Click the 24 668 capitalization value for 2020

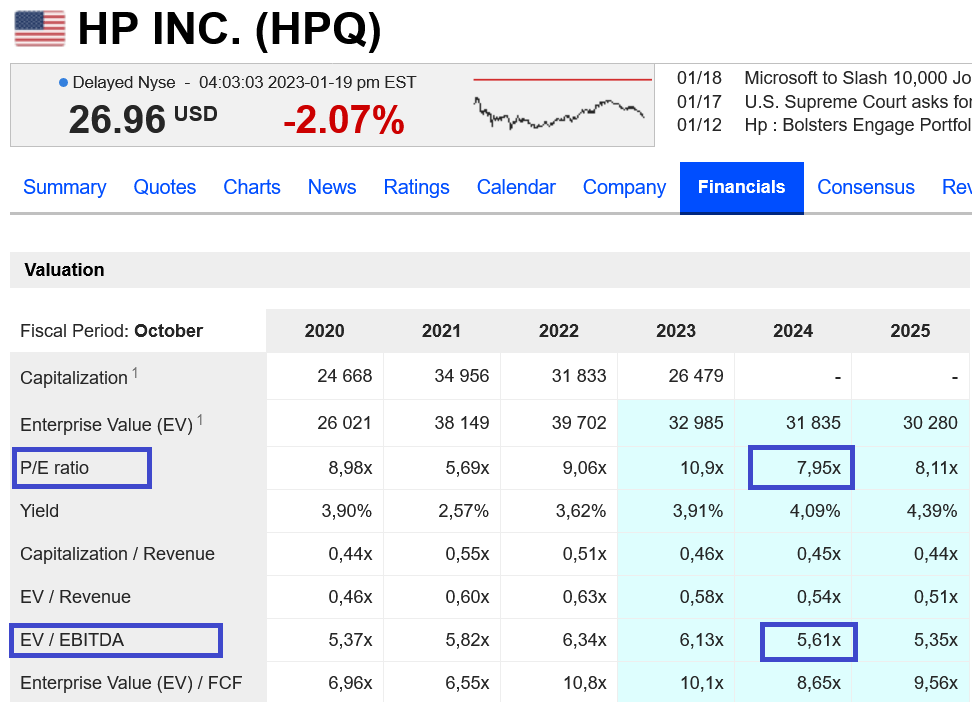click(345, 376)
